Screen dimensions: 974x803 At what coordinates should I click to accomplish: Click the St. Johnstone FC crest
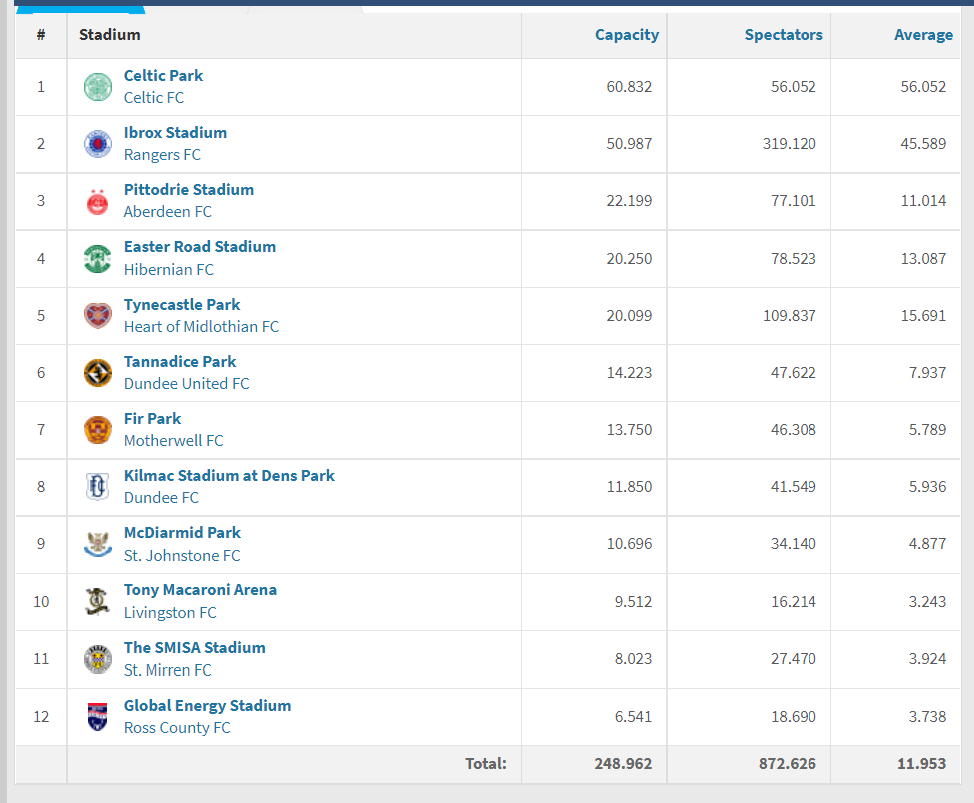click(x=97, y=544)
